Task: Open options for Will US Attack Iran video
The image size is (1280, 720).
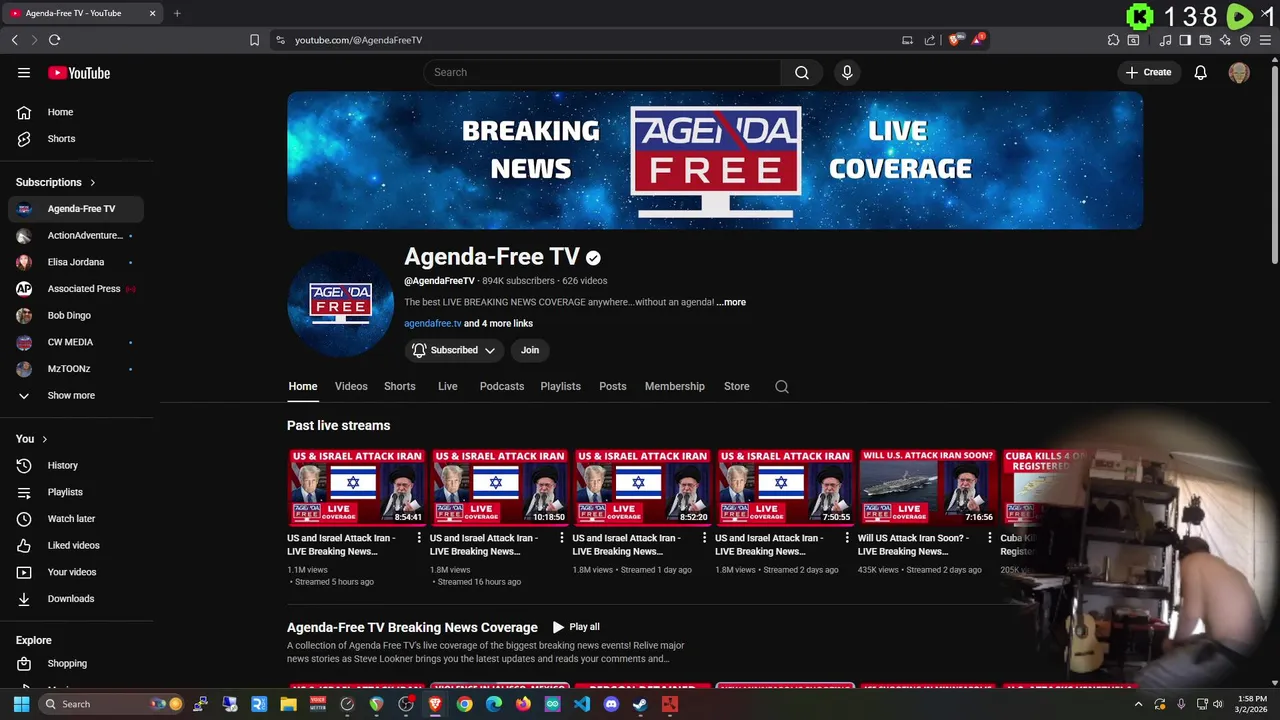Action: pos(989,538)
